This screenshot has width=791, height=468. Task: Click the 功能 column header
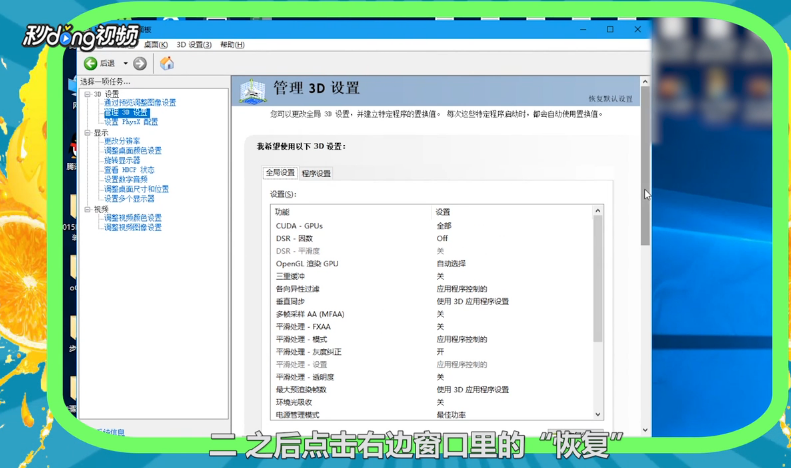tap(352, 212)
